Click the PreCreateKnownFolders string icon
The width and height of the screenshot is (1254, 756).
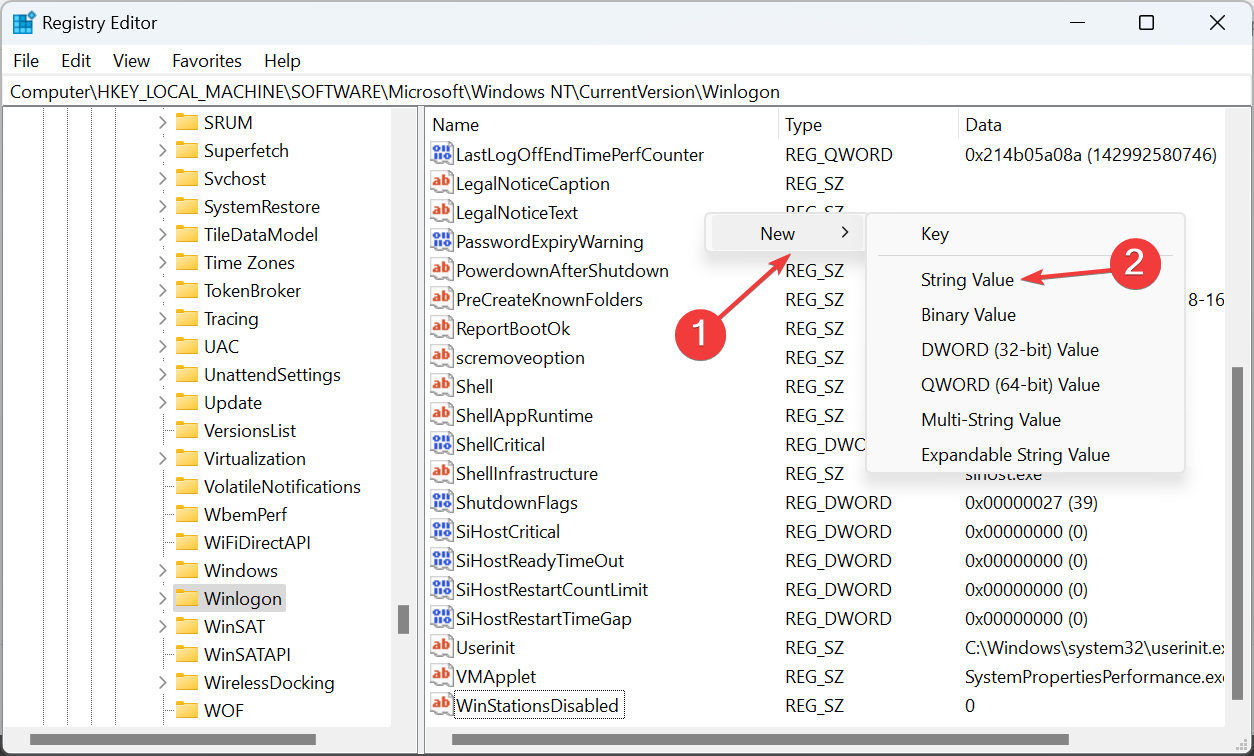tap(441, 299)
